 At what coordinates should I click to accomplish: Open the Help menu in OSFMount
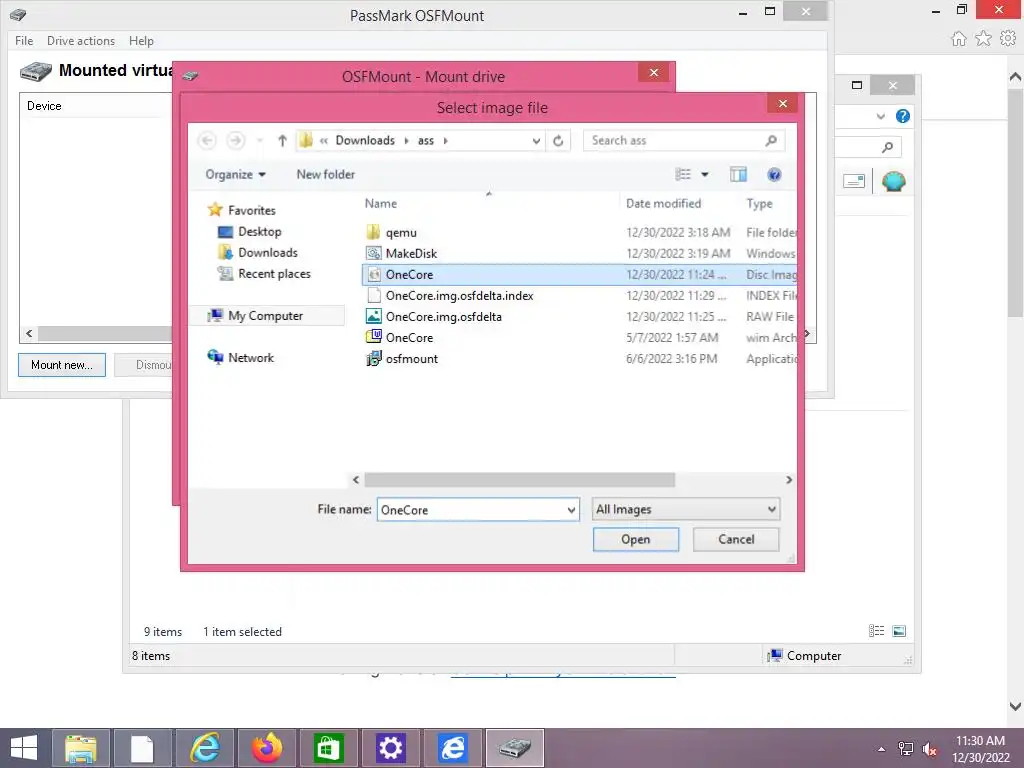coord(141,40)
